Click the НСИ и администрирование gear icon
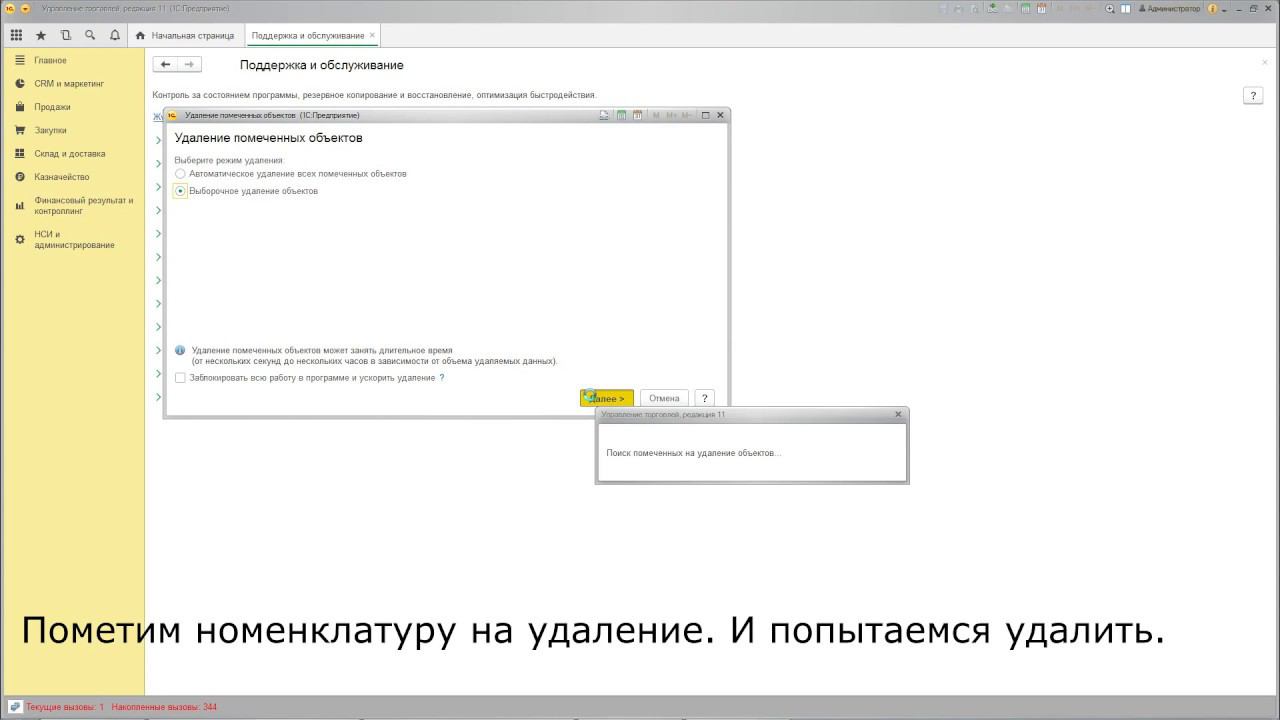The height and width of the screenshot is (720, 1280). (x=20, y=240)
